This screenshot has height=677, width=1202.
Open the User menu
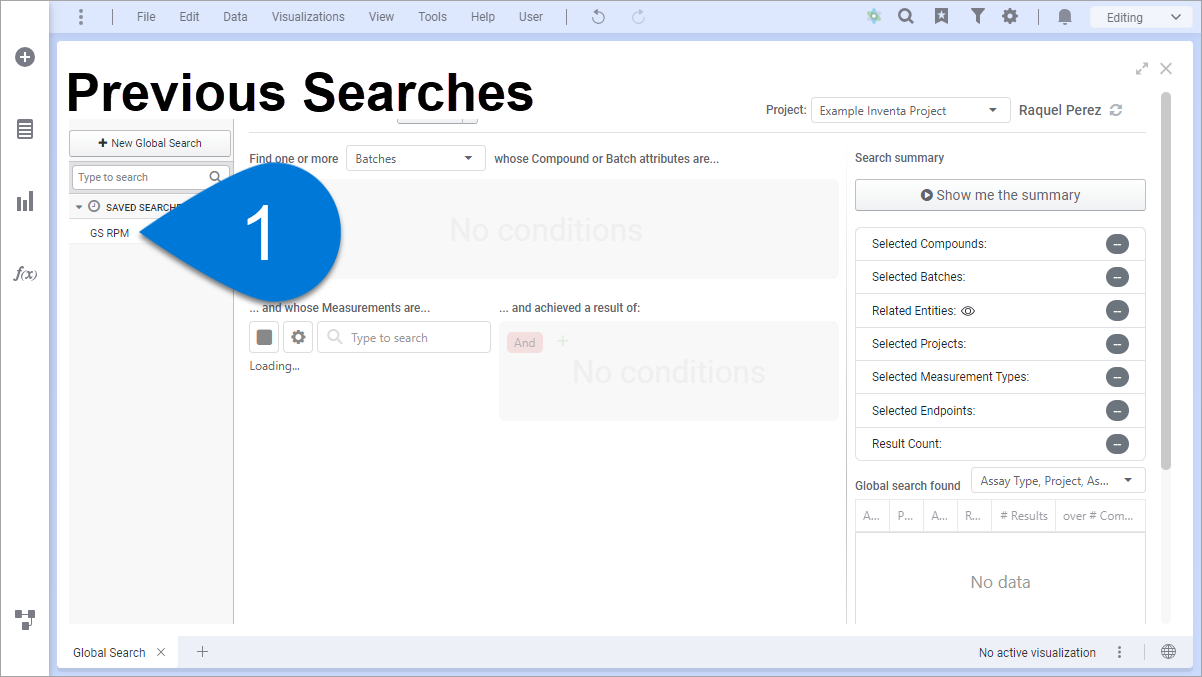[531, 17]
